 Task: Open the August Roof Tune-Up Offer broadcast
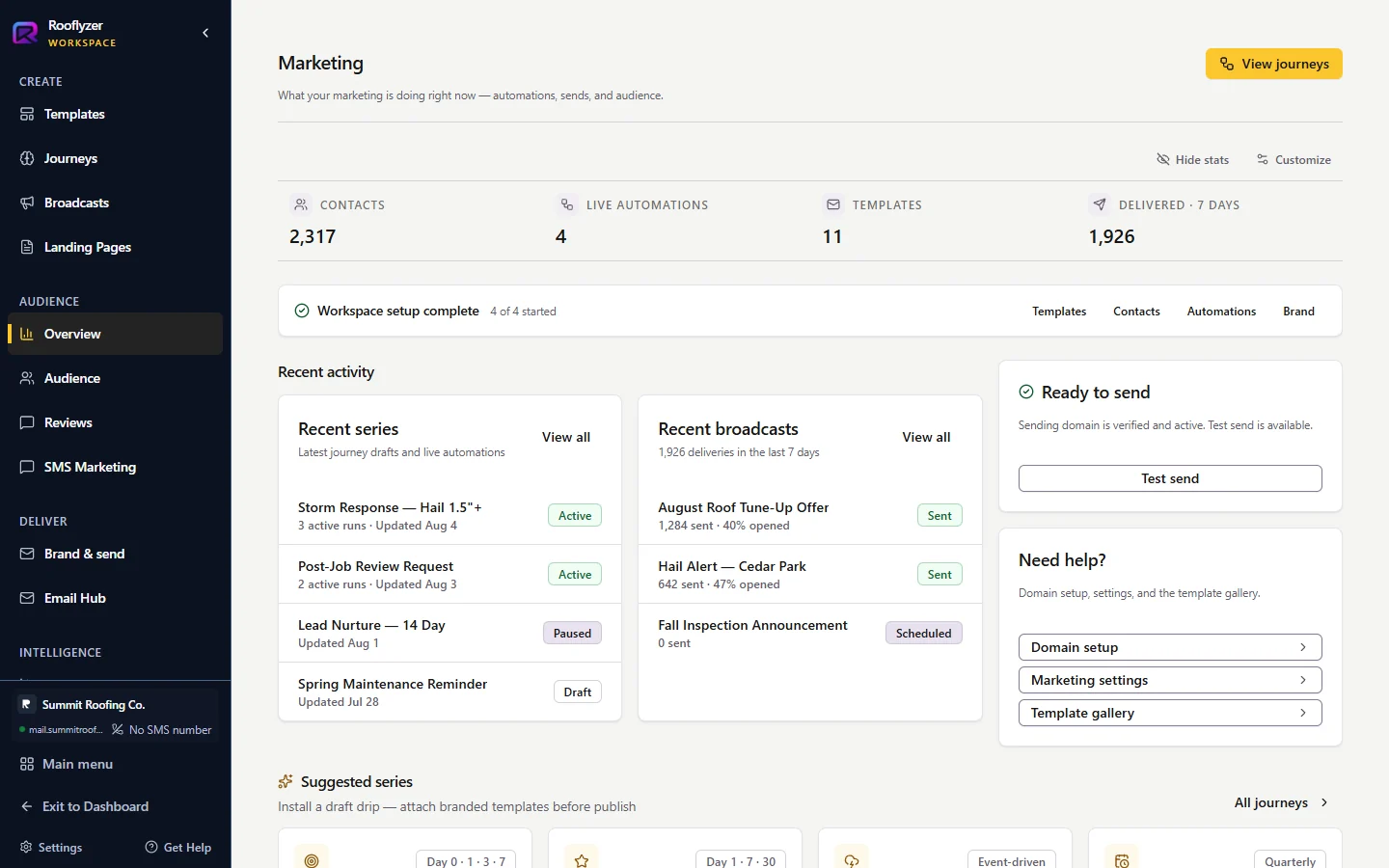(x=810, y=516)
